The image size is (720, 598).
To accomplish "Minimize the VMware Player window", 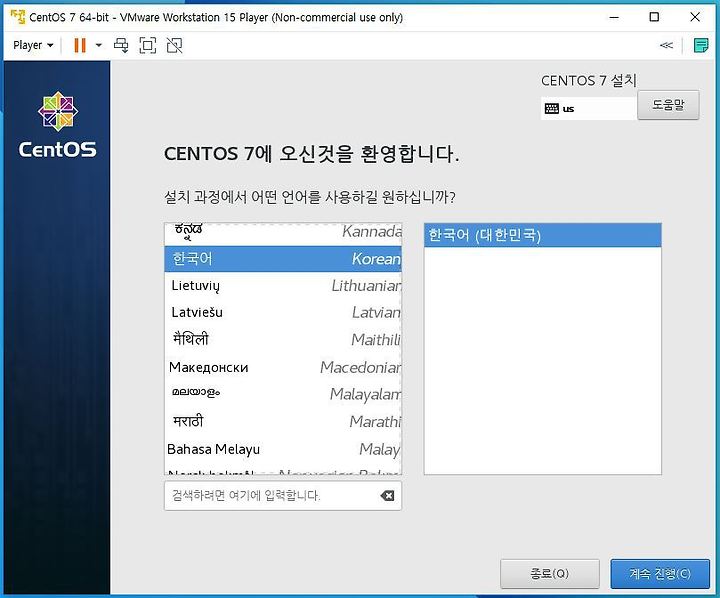I will pos(614,17).
